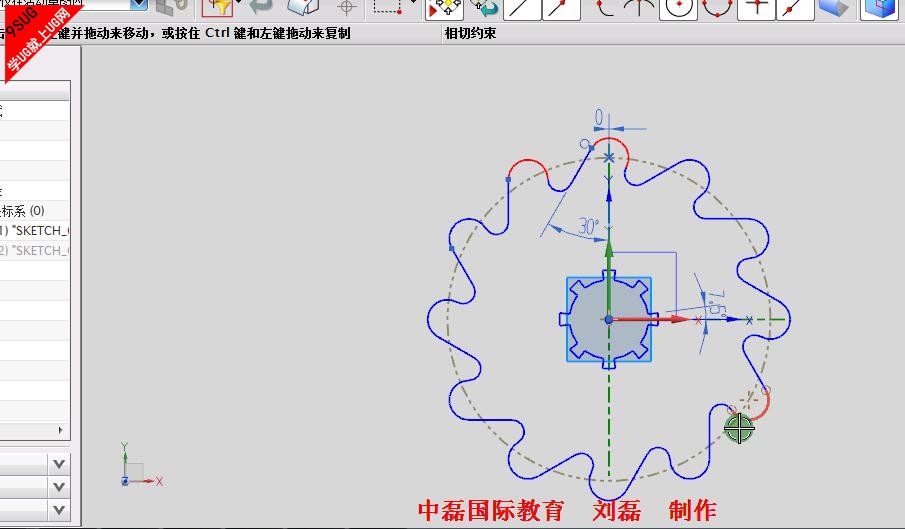The image size is (905, 529).
Task: Toggle the Existing Point snap icon
Action: point(756,9)
